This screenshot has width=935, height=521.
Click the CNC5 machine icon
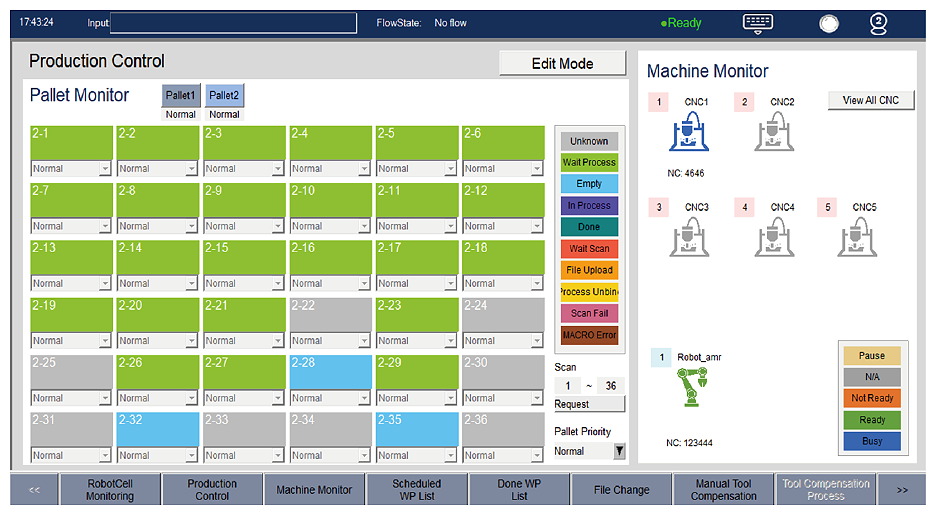coord(857,237)
